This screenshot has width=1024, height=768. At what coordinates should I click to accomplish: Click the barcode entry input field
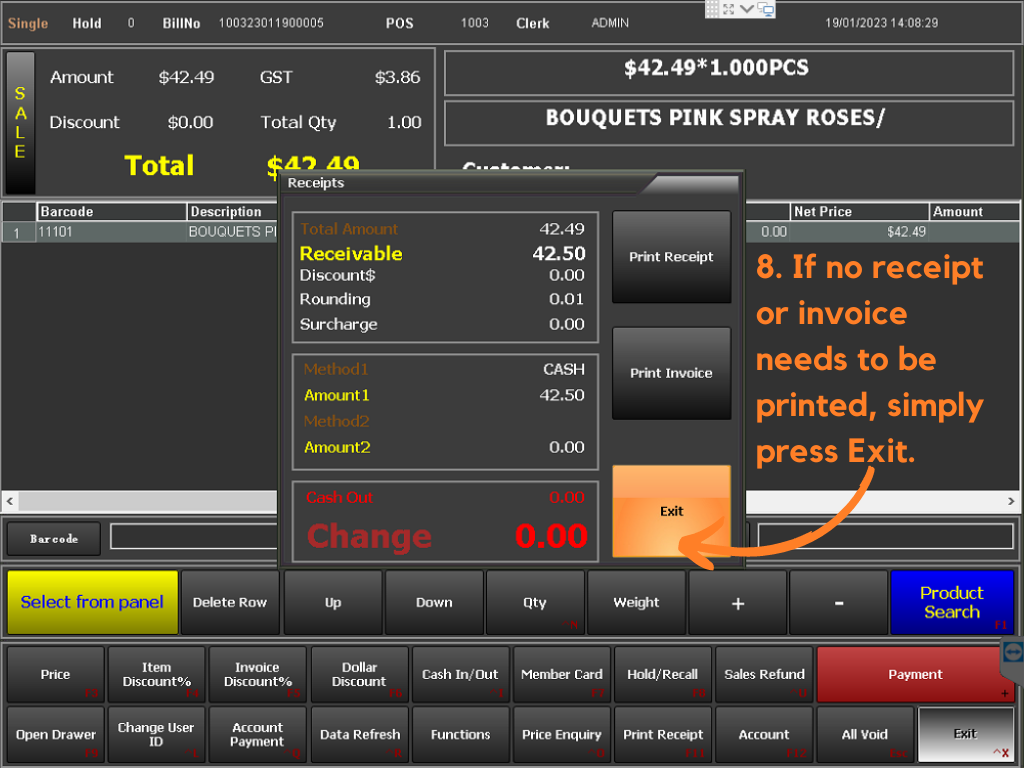coord(192,537)
